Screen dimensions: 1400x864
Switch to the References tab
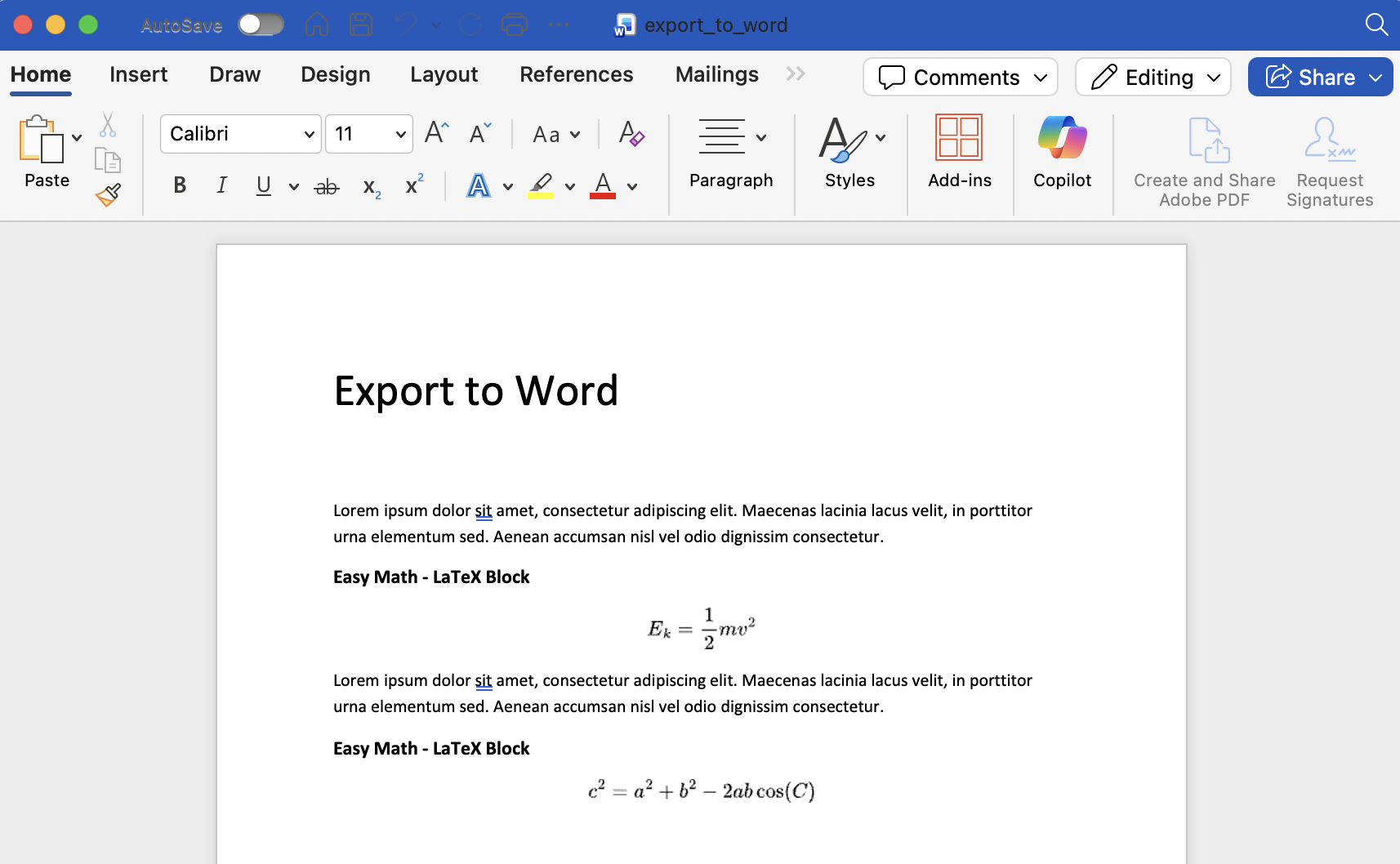point(576,74)
